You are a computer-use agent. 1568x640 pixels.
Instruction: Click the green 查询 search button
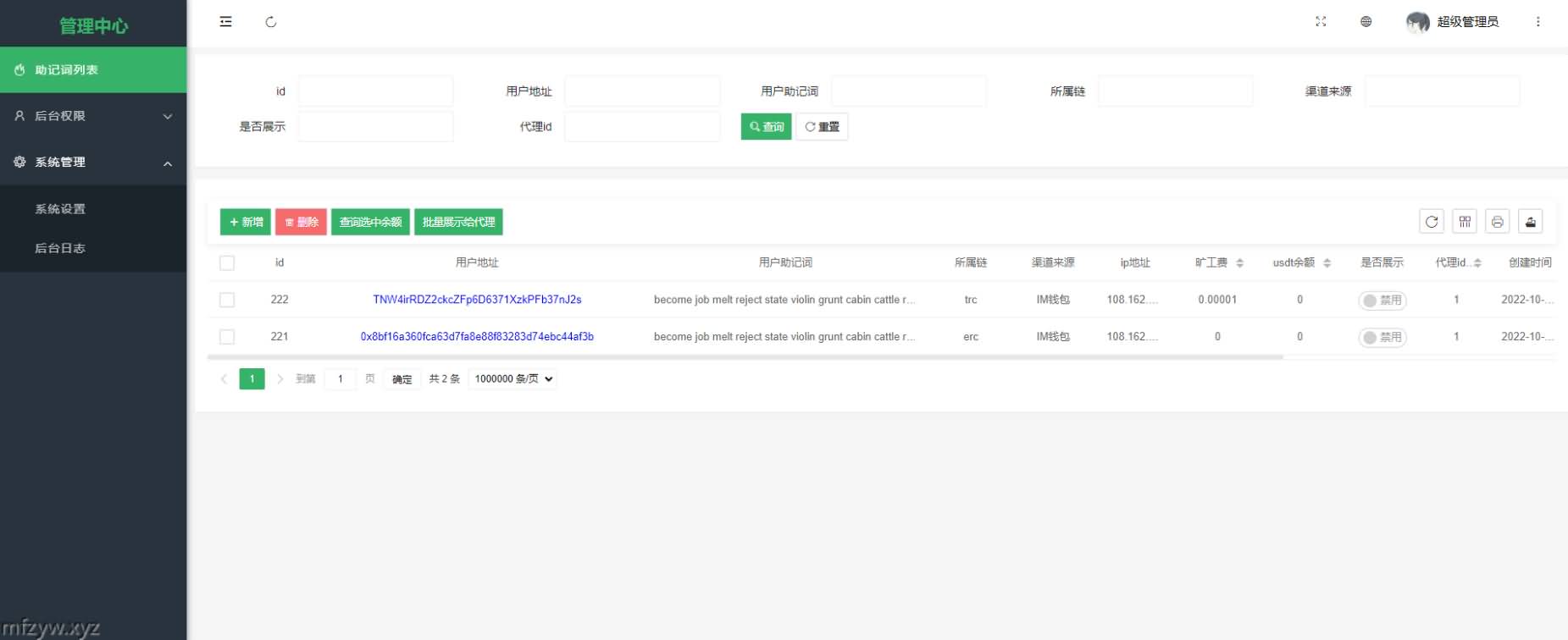coord(766,127)
